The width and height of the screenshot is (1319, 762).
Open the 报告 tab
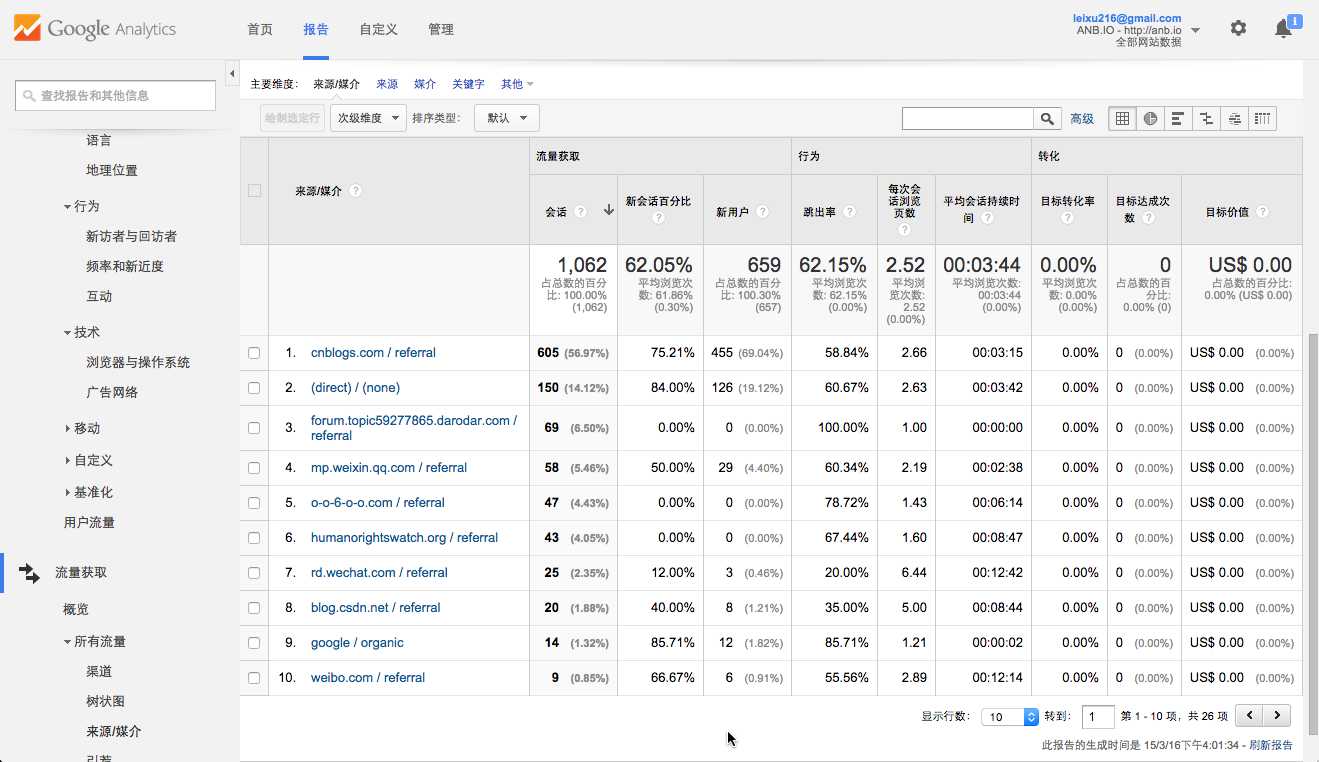[x=316, y=29]
